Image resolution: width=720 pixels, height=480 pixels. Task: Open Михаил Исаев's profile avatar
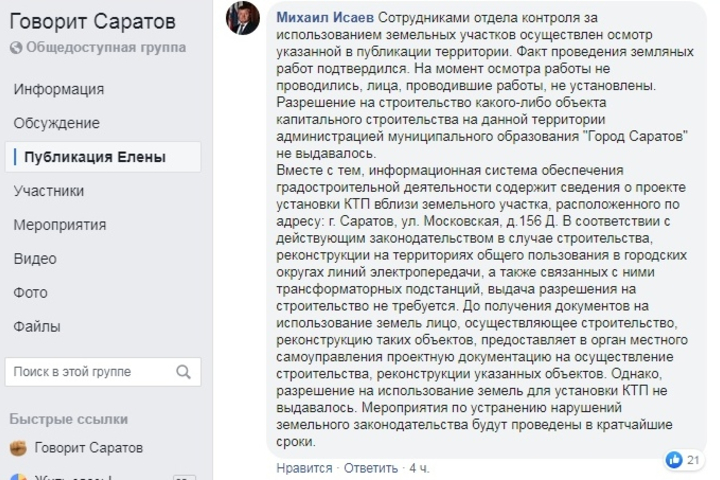pos(243,18)
